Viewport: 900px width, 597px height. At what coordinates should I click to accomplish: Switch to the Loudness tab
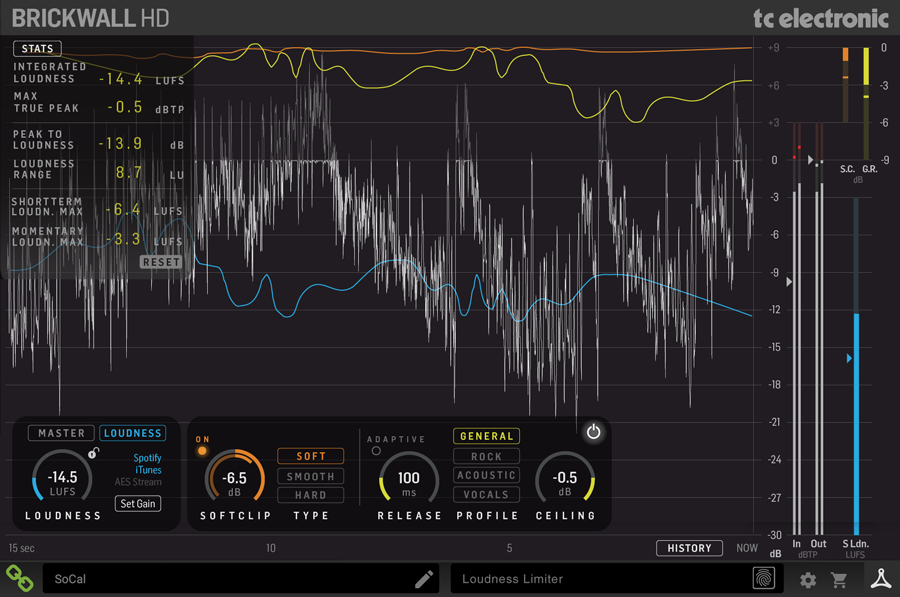pyautogui.click(x=133, y=433)
